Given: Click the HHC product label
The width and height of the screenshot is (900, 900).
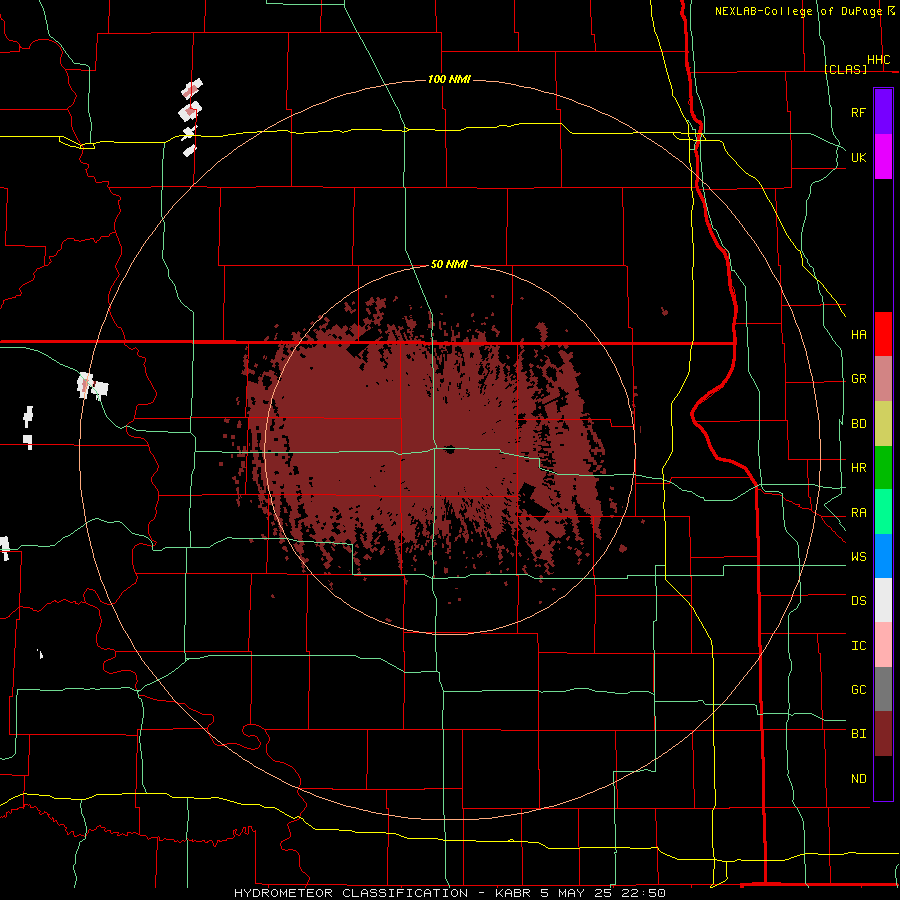Looking at the screenshot, I should coord(878,60).
